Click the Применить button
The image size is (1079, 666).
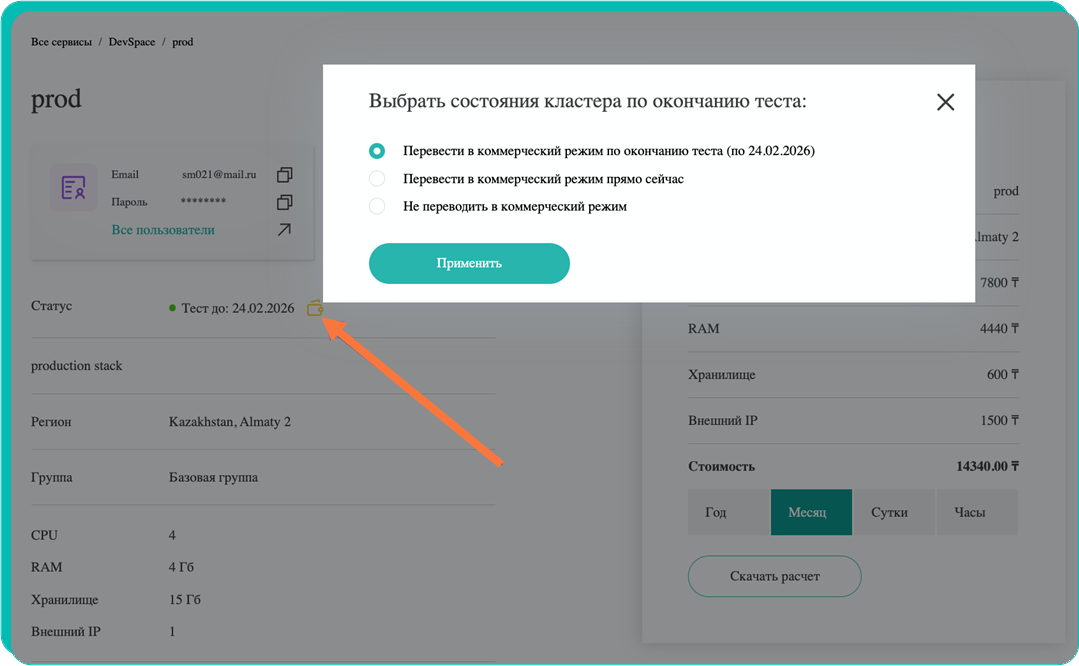(x=469, y=264)
